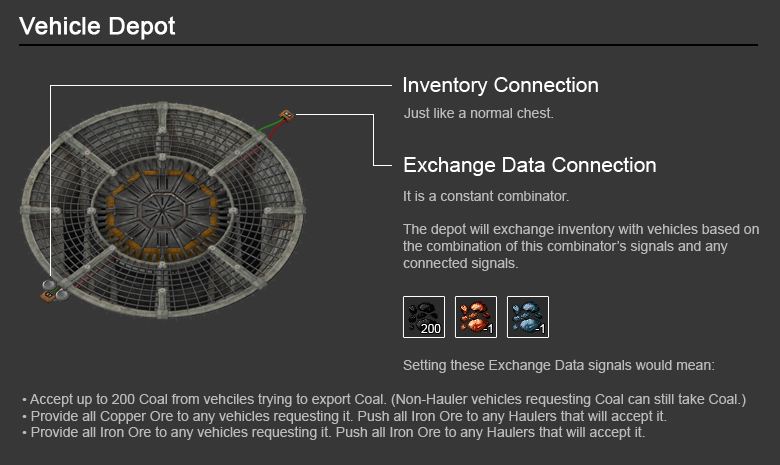Click the bullet about accepting 200 Coal
The image size is (780, 465).
tap(384, 399)
